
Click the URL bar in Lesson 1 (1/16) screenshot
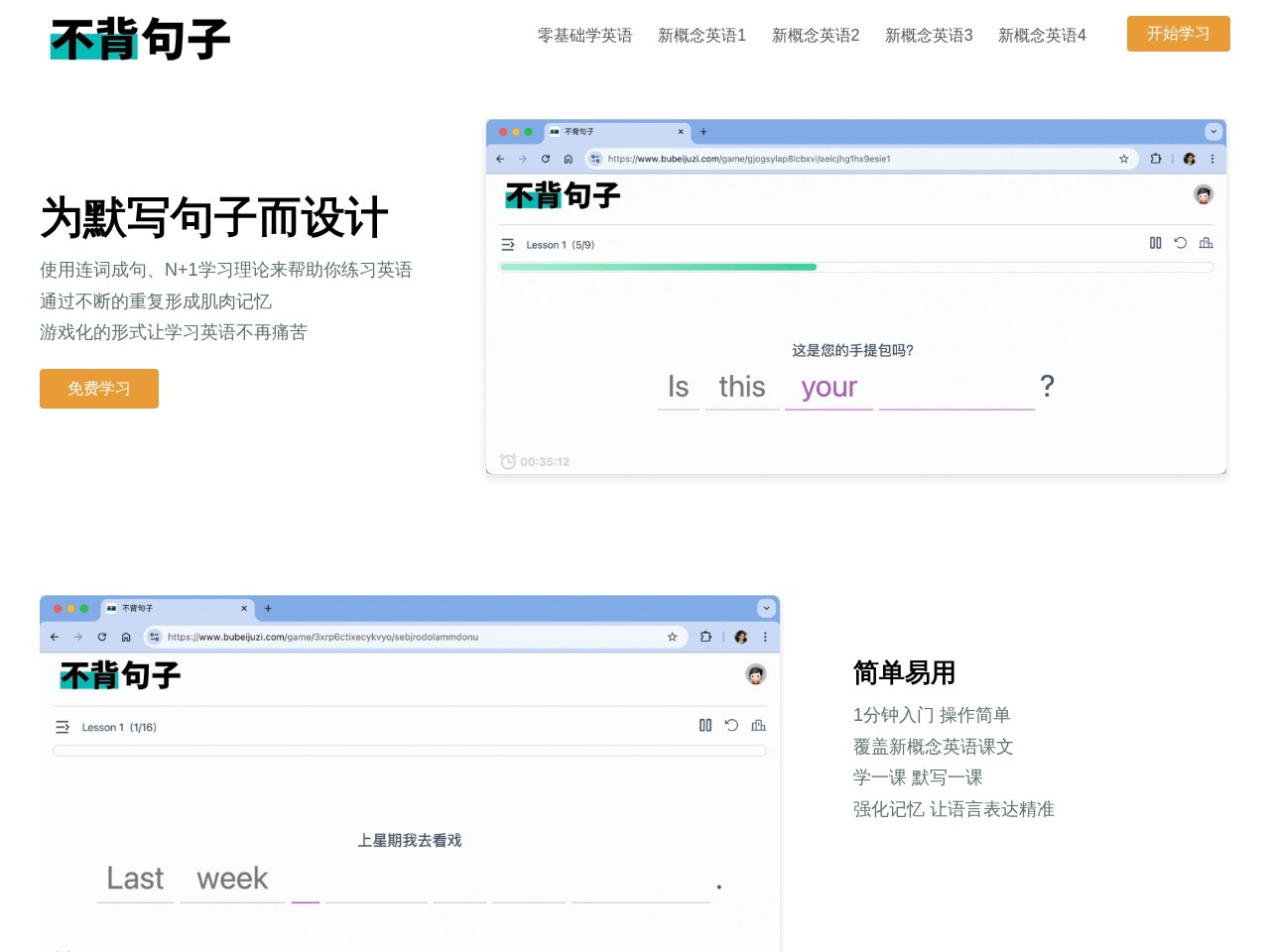coord(414,637)
